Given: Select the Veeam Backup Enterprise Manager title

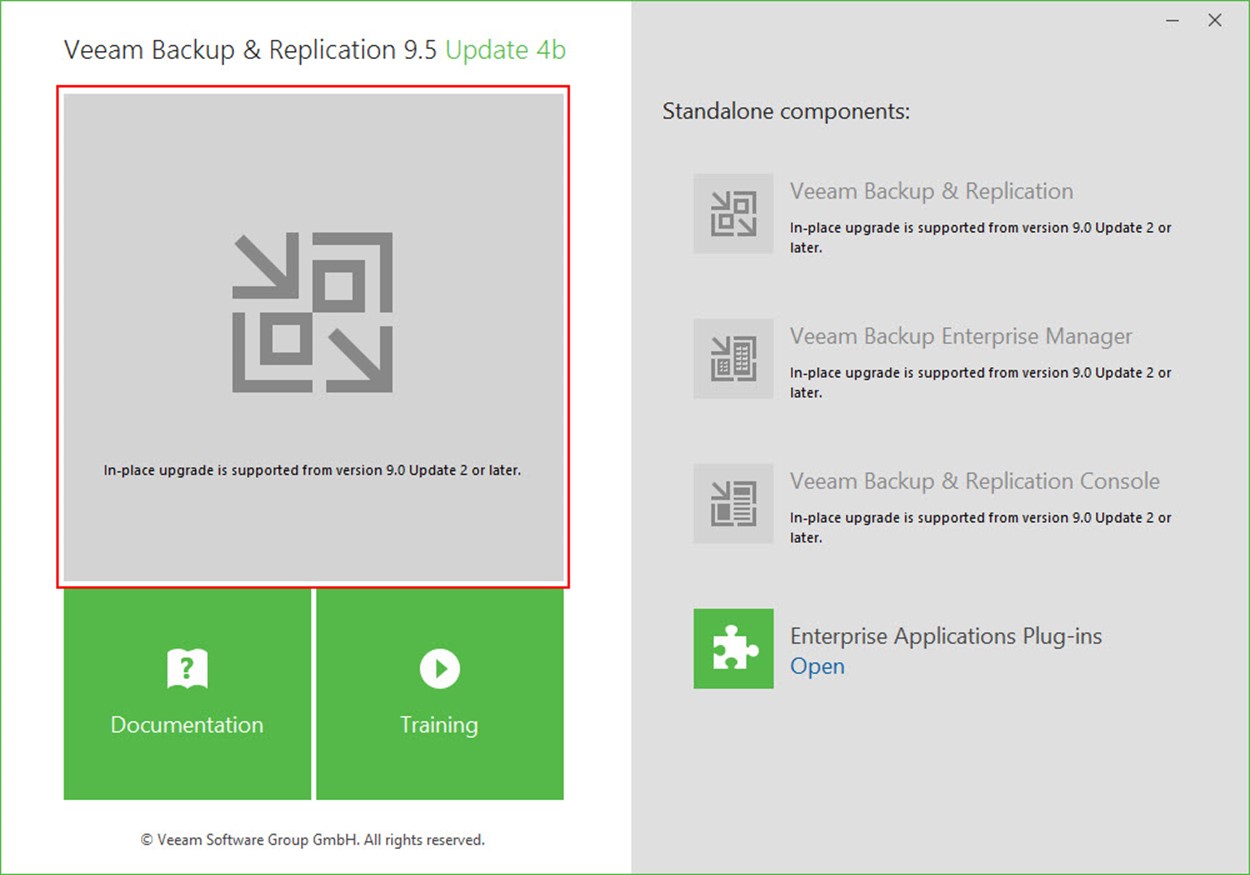Looking at the screenshot, I should pyautogui.click(x=961, y=336).
